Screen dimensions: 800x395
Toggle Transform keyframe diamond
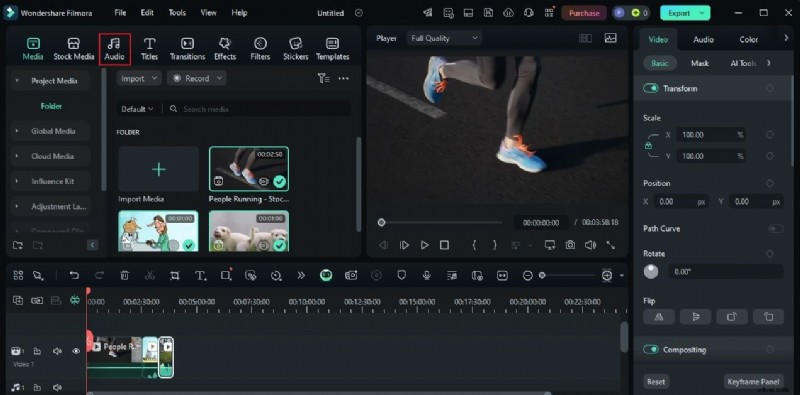(769, 88)
